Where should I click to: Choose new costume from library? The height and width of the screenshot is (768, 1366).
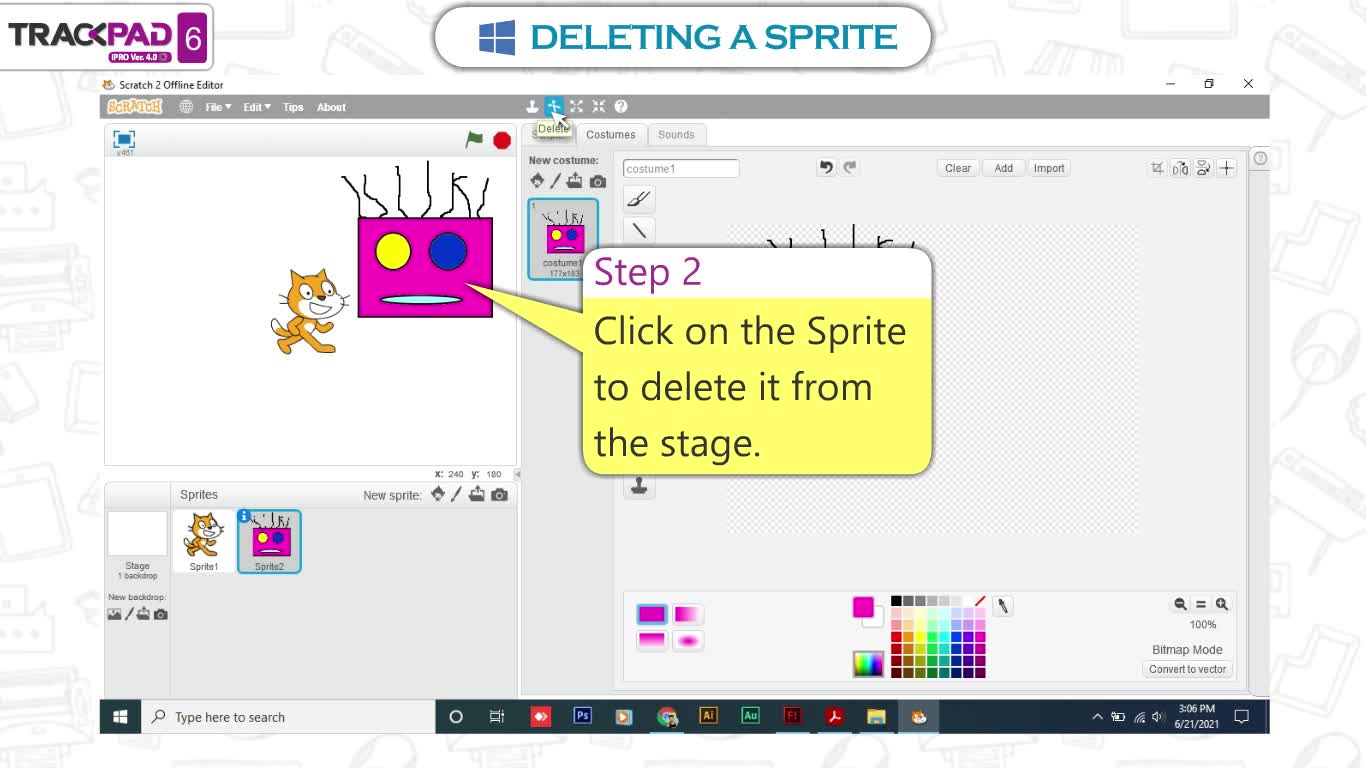point(537,181)
